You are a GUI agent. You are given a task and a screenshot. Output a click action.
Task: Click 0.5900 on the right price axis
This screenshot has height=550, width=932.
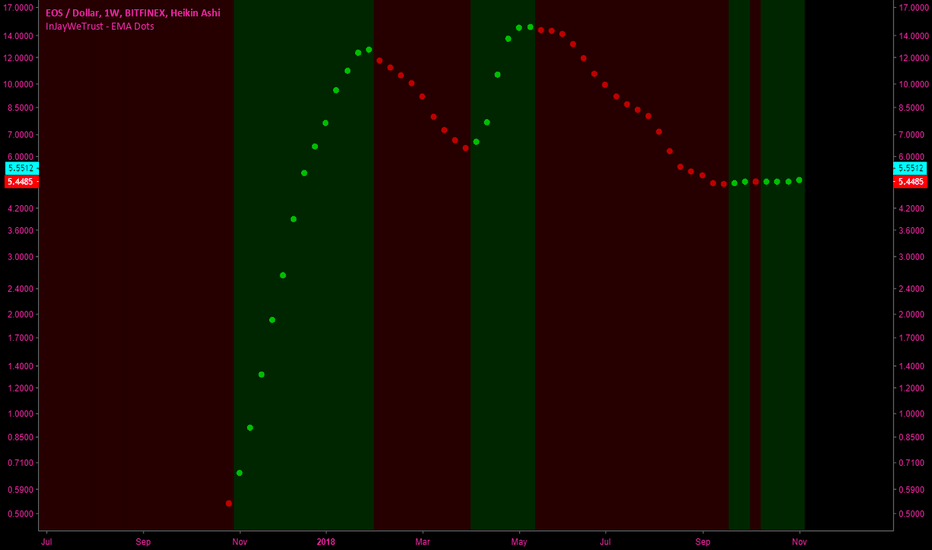(912, 490)
